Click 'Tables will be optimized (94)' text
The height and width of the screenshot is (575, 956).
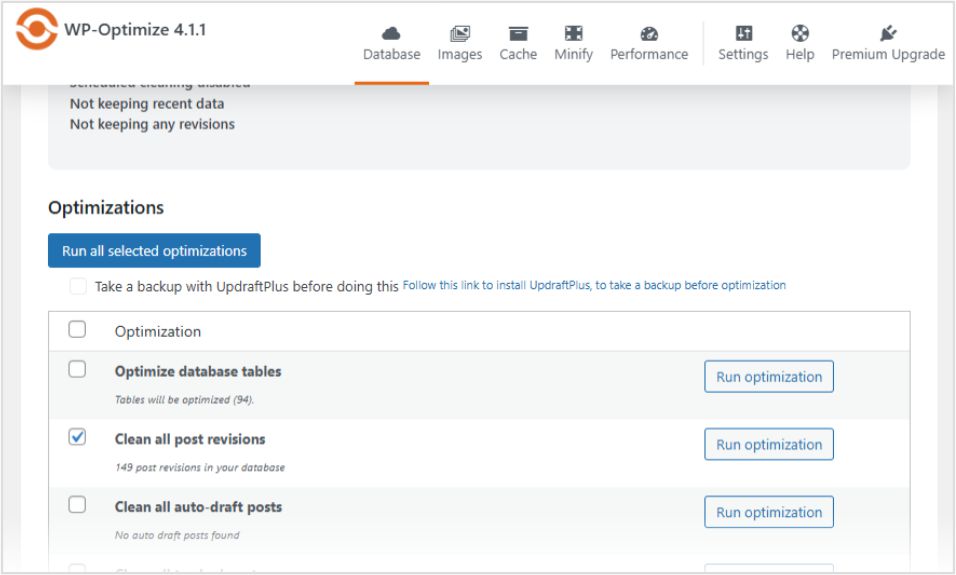click(x=184, y=400)
